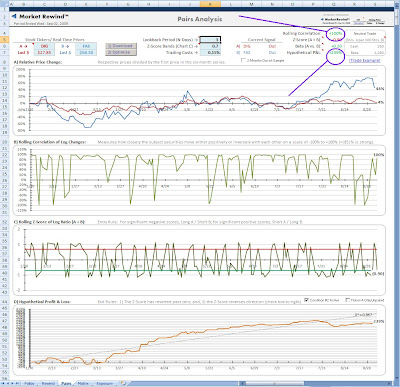
Task: Click the horizontal scrollbar left arrow
Action: click(x=242, y=383)
